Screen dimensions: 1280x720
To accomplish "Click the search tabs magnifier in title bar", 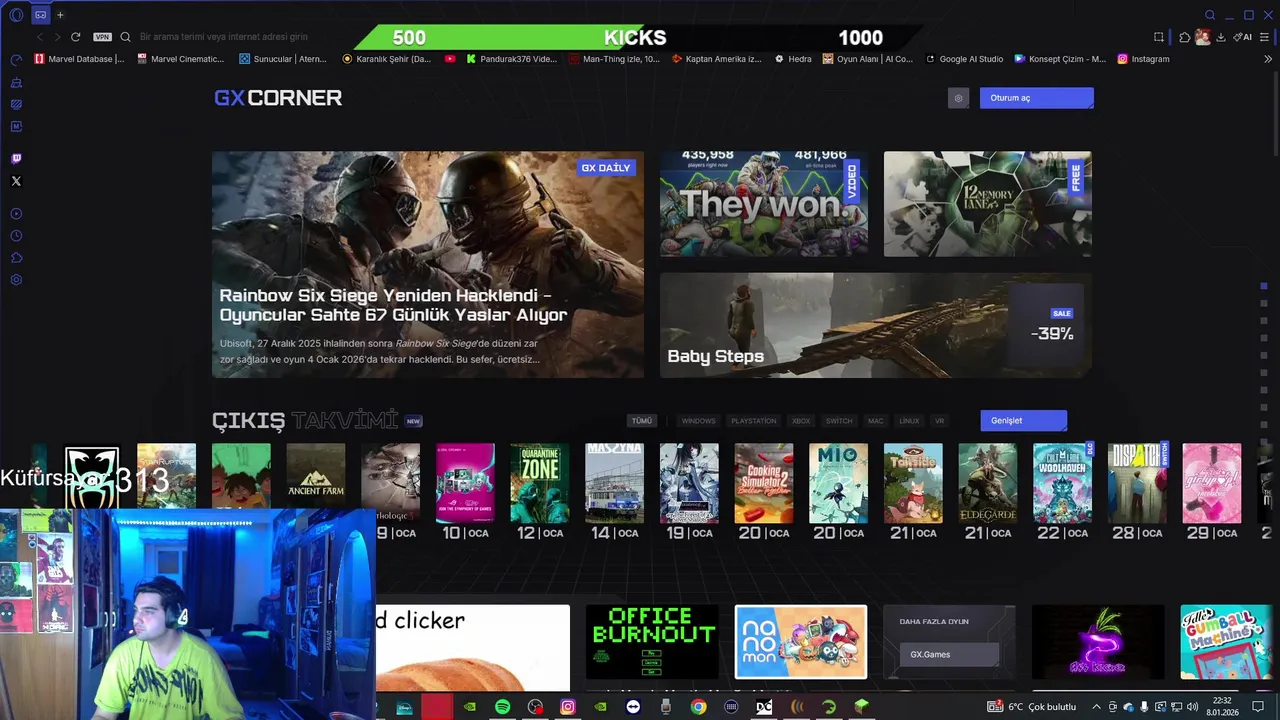I will click(x=1210, y=15).
